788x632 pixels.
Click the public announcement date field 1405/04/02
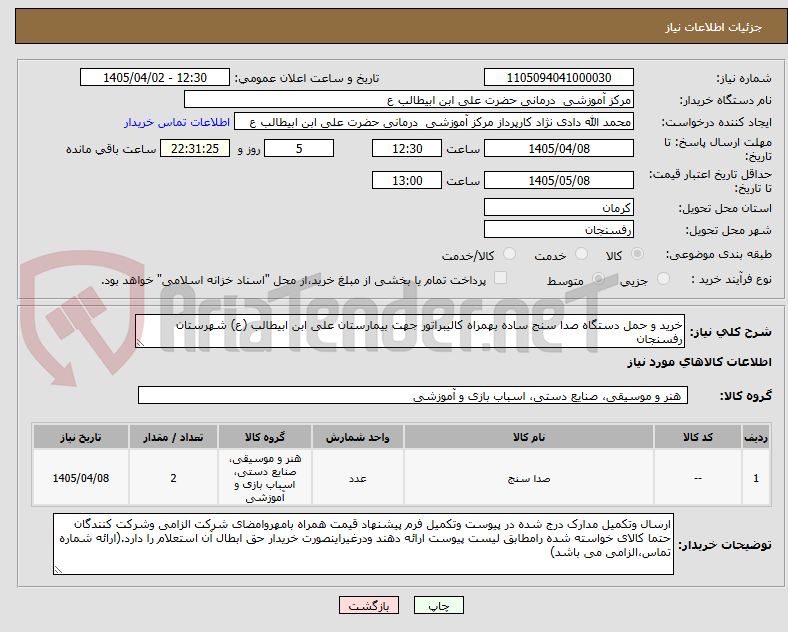[x=155, y=77]
